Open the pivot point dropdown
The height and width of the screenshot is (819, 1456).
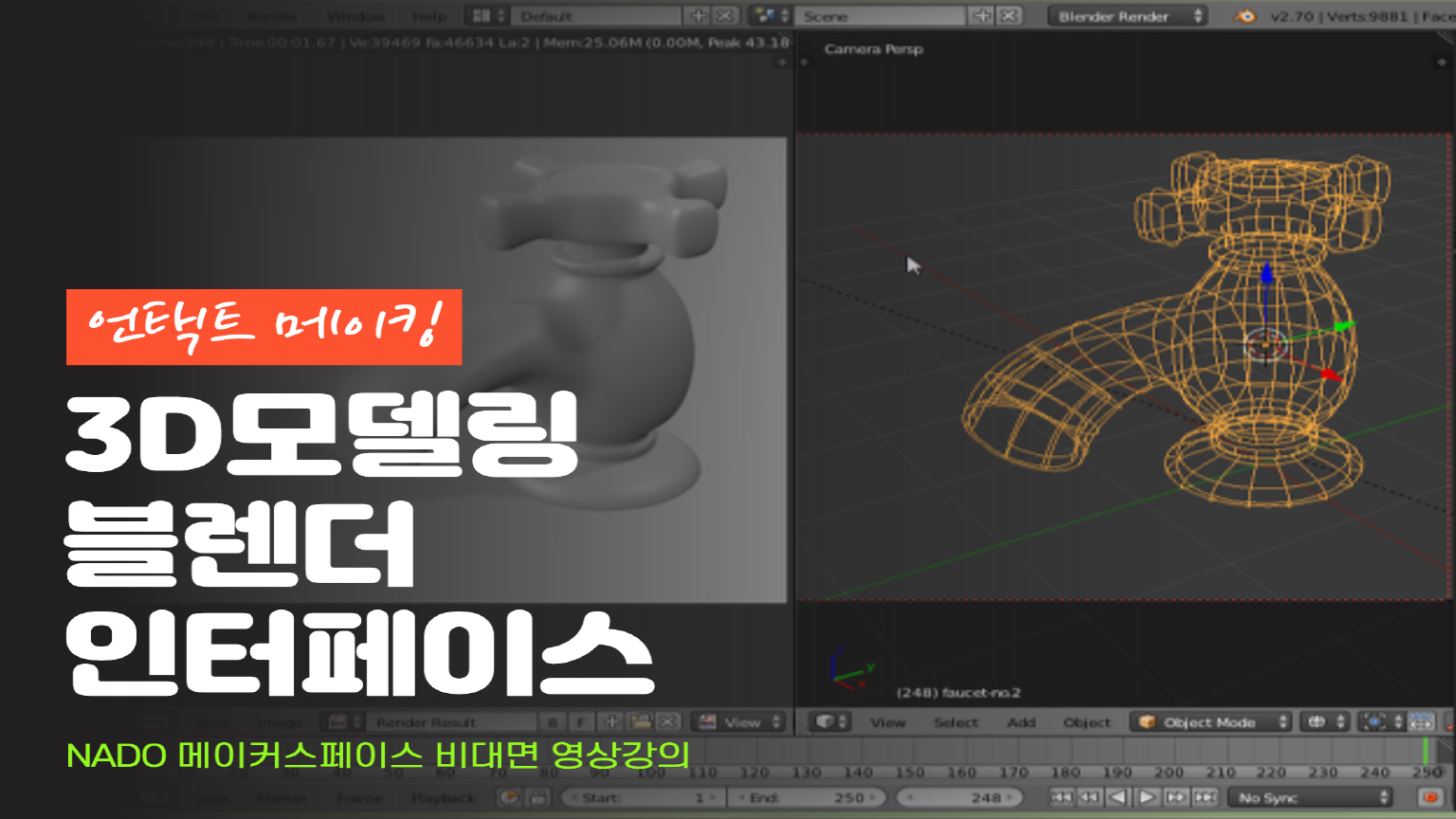point(1382,722)
